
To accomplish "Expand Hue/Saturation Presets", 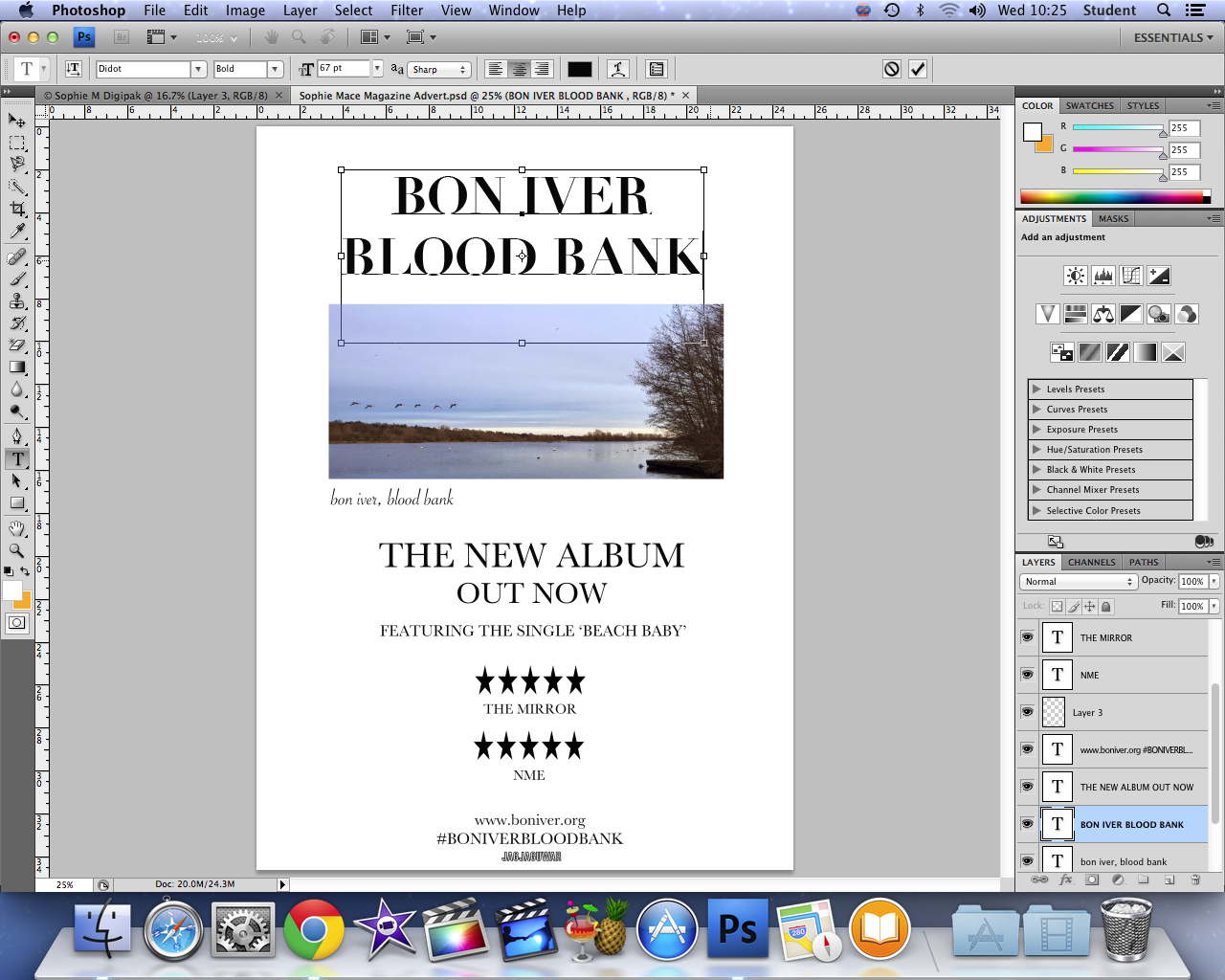I will click(1036, 450).
